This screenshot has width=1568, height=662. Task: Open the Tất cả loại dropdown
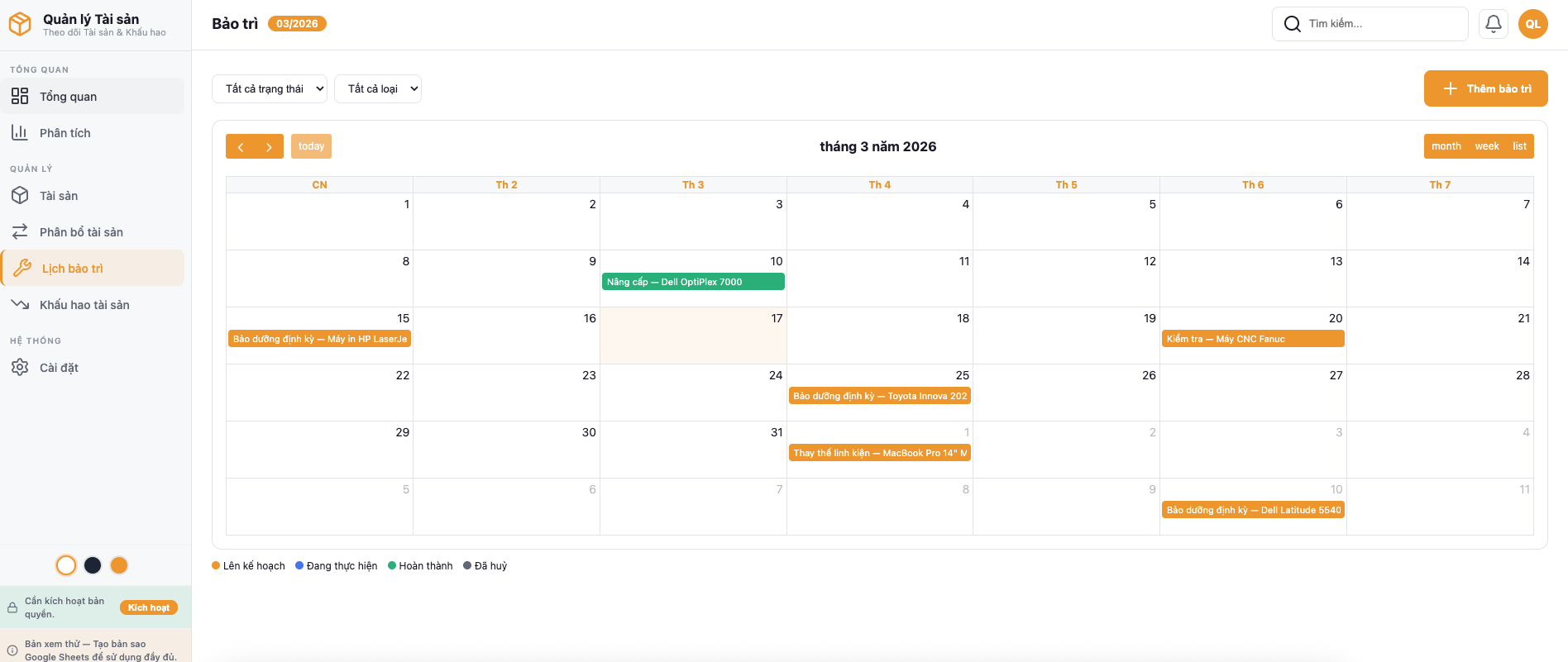click(378, 89)
